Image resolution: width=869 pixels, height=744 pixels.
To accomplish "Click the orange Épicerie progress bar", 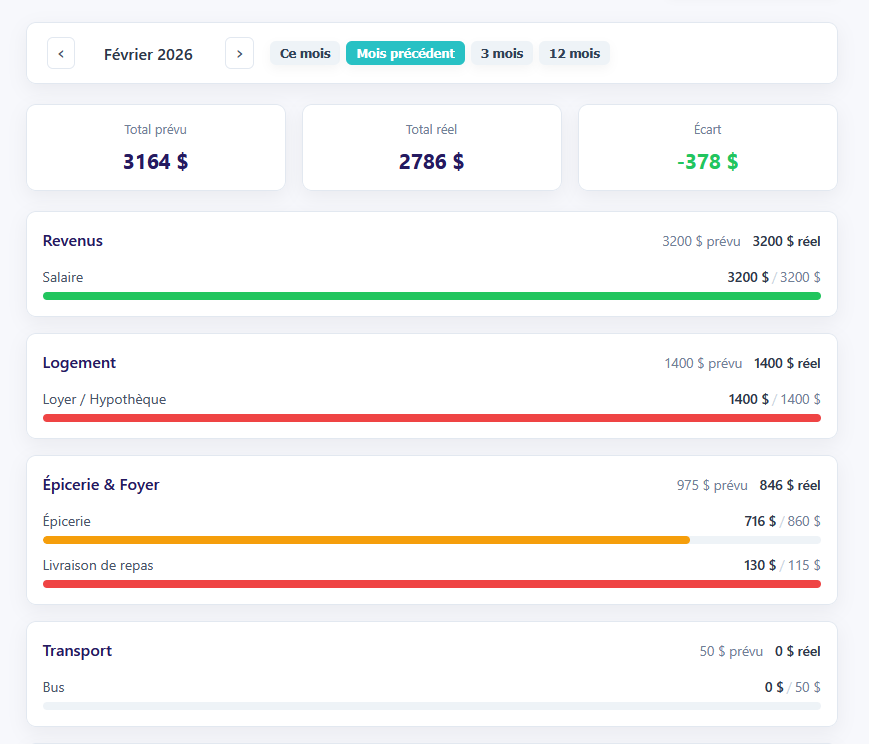I will 366,539.
